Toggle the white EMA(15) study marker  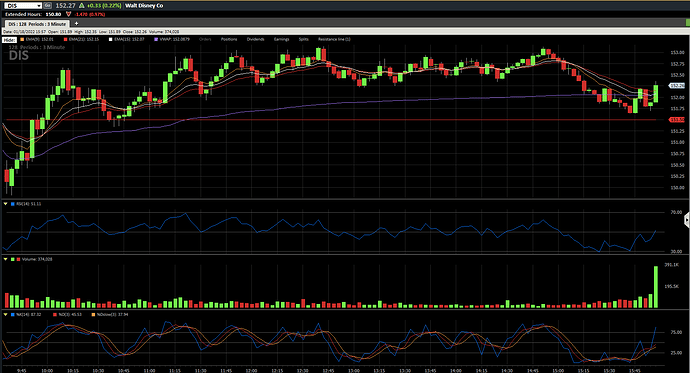point(110,40)
